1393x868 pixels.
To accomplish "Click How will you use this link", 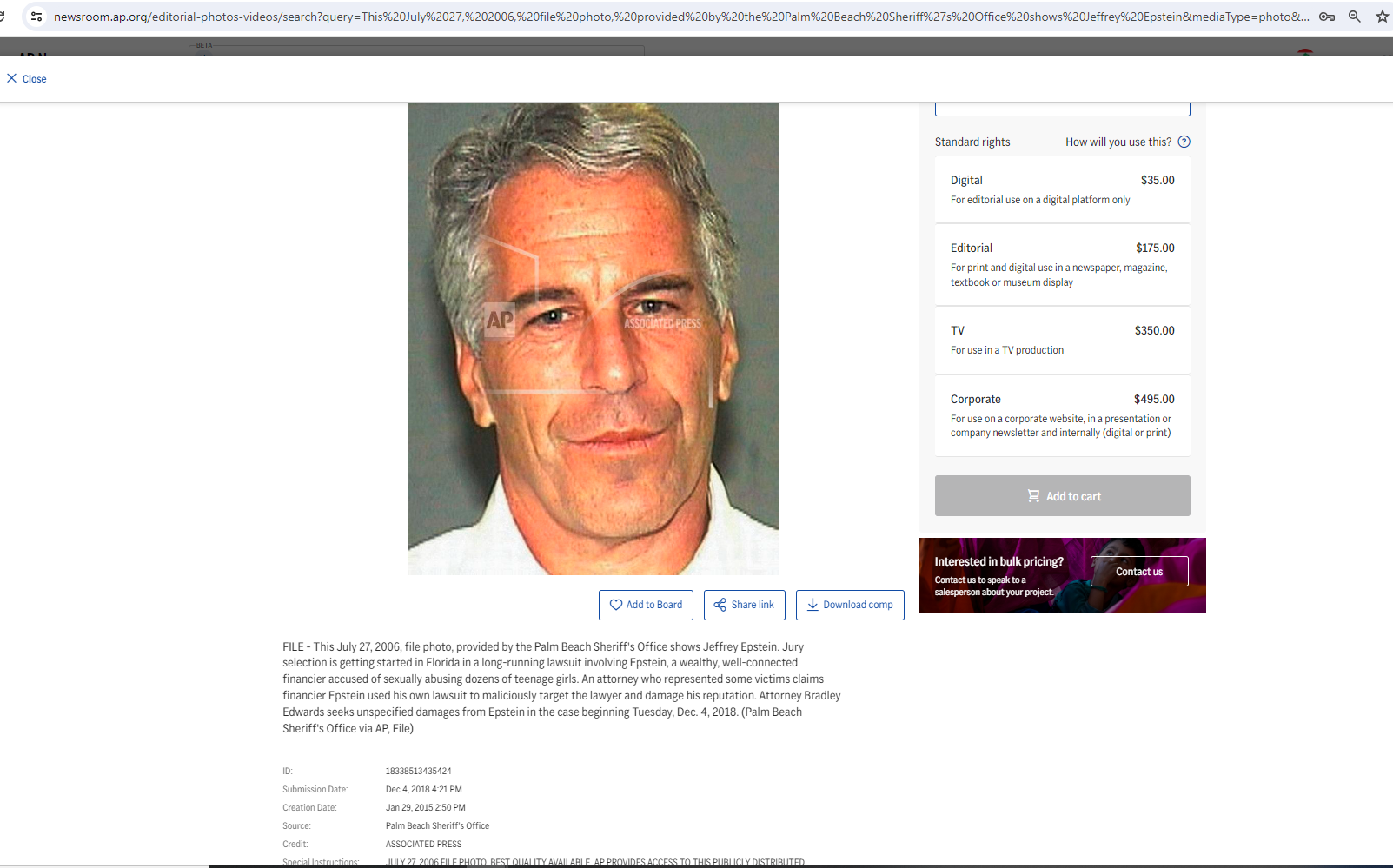I will coord(1118,142).
